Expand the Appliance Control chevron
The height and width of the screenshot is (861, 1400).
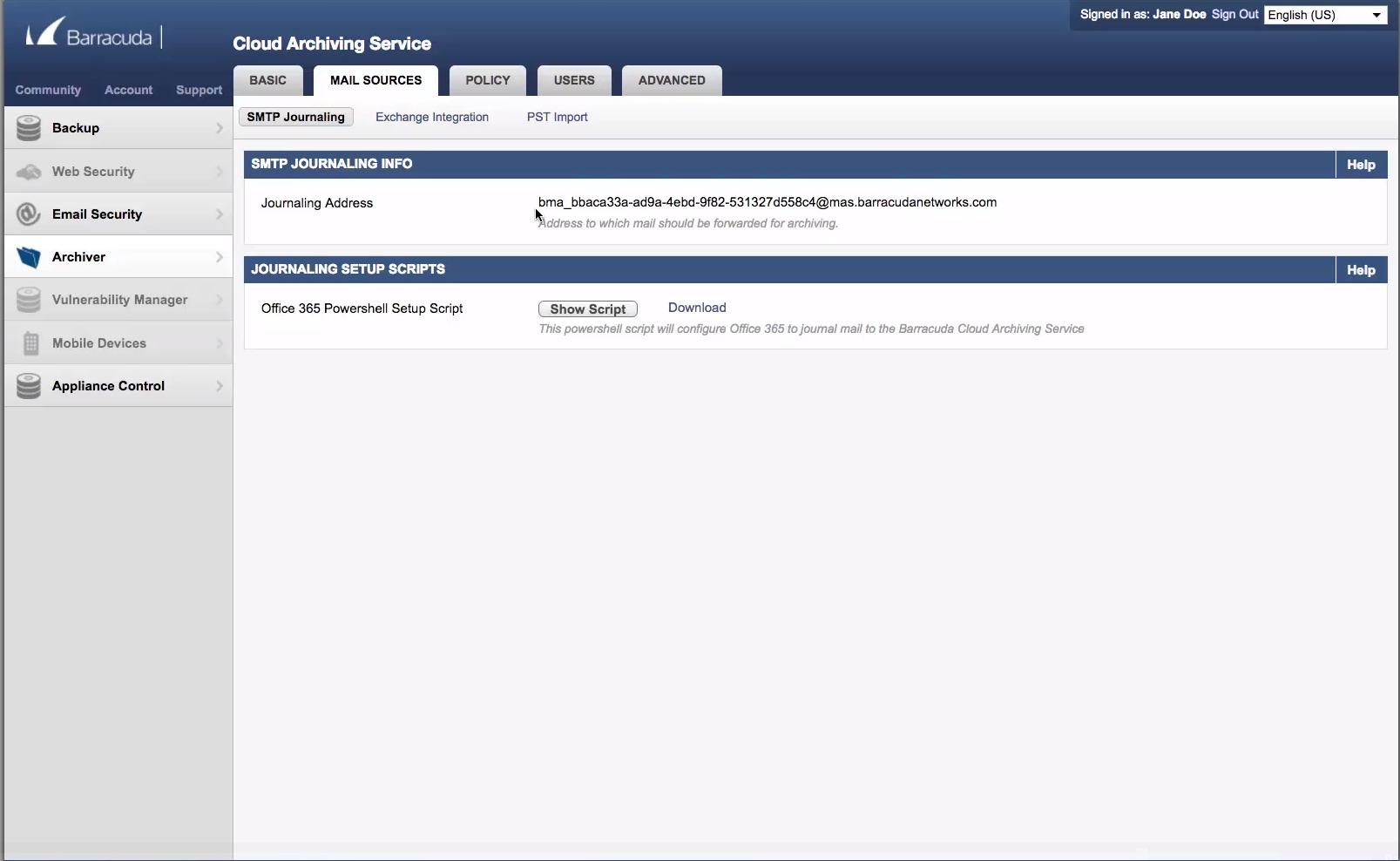tap(220, 386)
